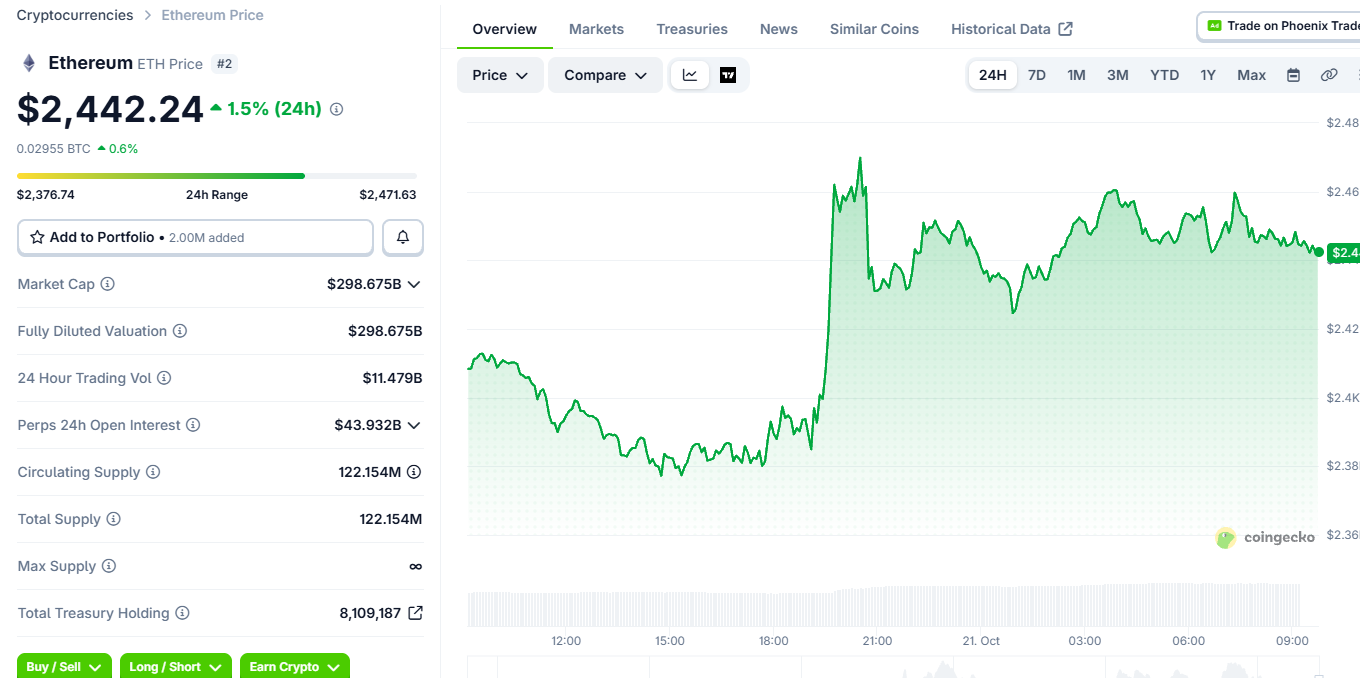Expand the Market Cap details chevron
The image size is (1360, 678).
click(414, 284)
